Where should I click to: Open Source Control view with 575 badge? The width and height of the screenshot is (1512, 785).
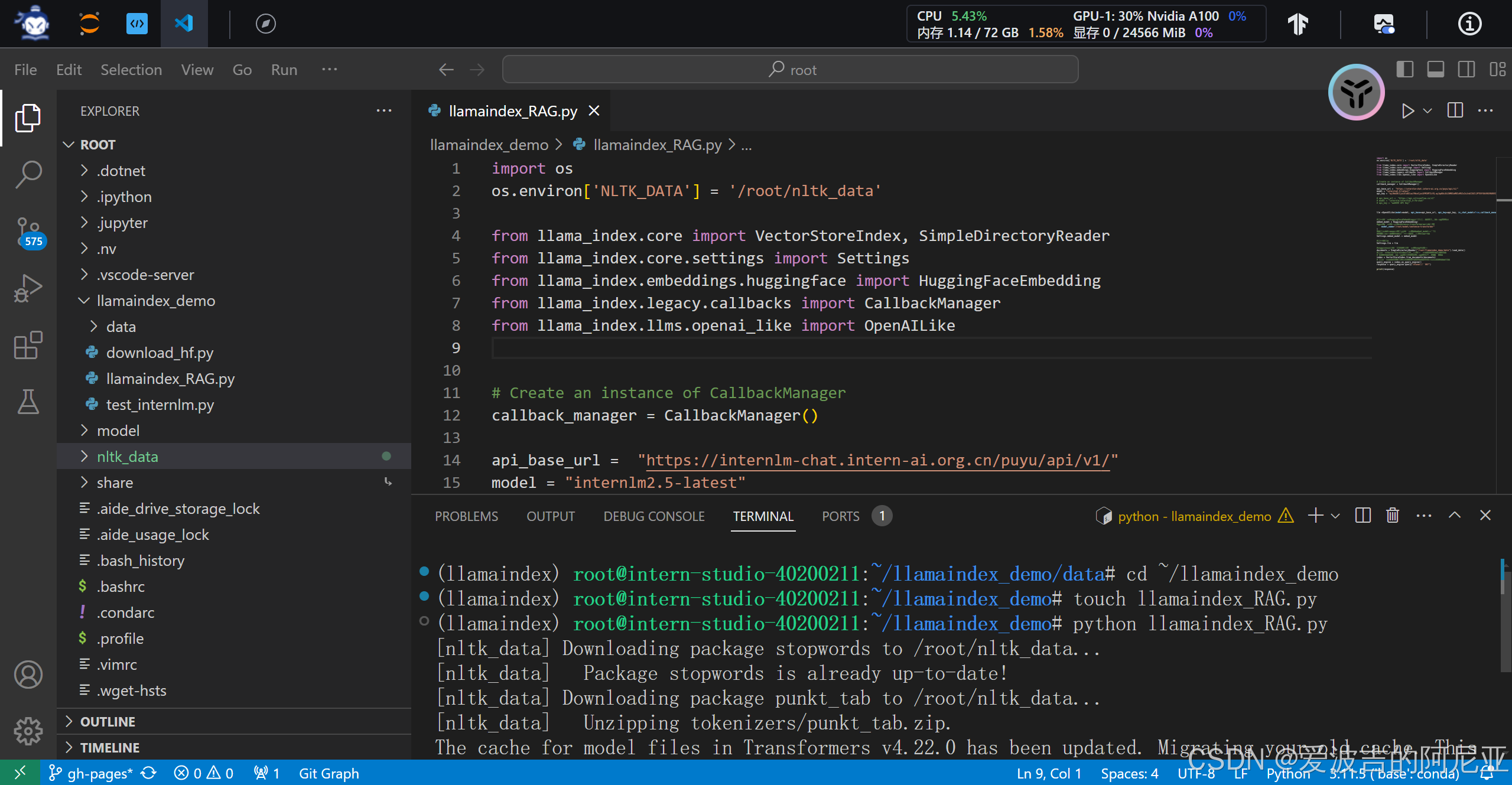(x=28, y=232)
